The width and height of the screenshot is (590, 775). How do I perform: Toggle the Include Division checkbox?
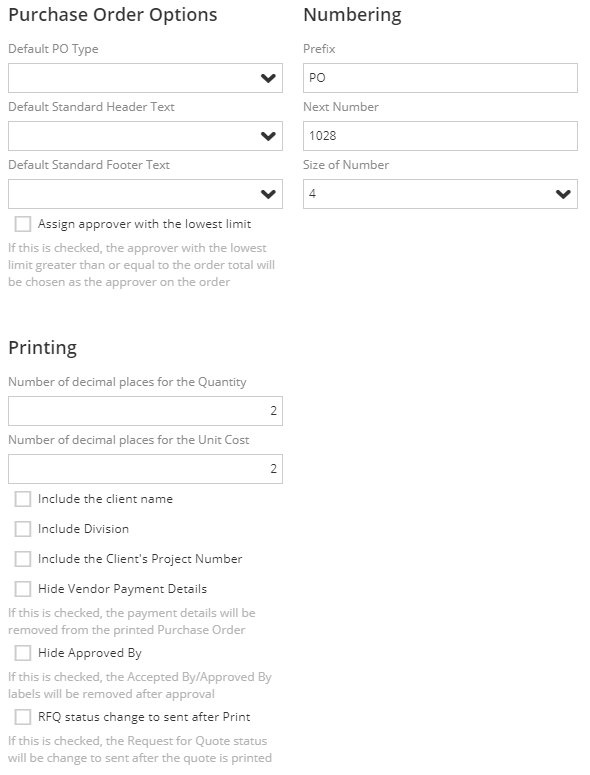23,529
